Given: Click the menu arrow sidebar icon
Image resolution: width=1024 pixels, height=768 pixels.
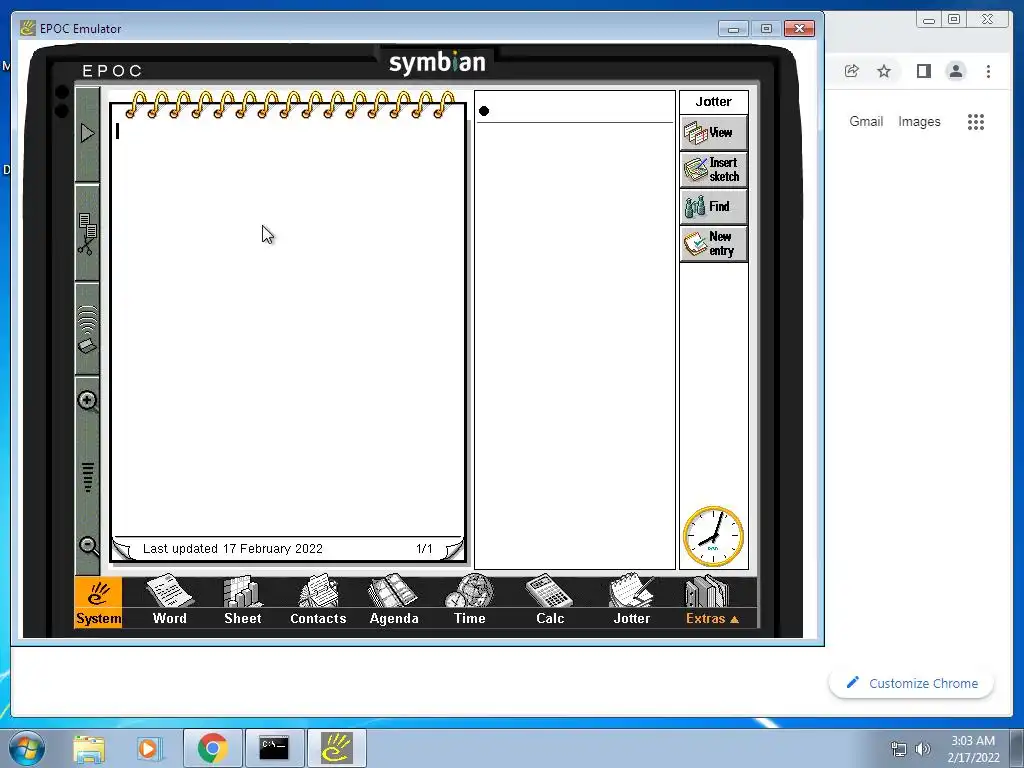Looking at the screenshot, I should [87, 134].
